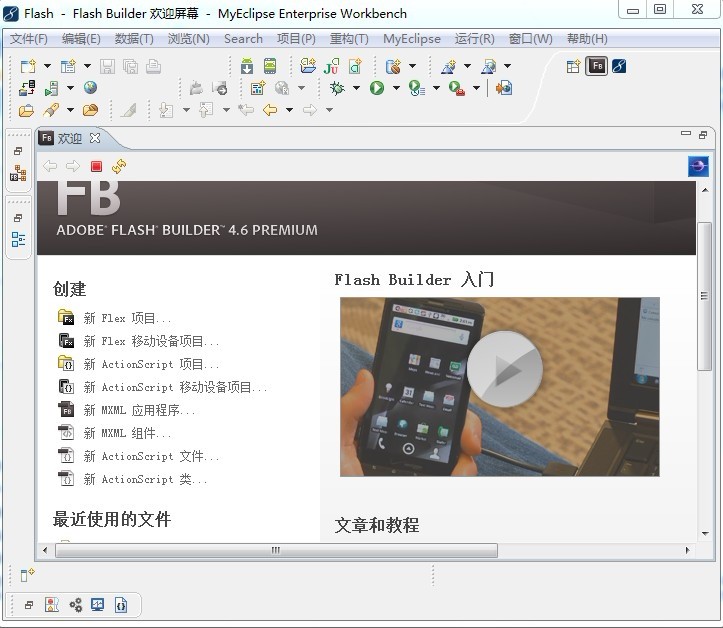Click the Search flashlight icon
This screenshot has width=723, height=628.
[51, 110]
